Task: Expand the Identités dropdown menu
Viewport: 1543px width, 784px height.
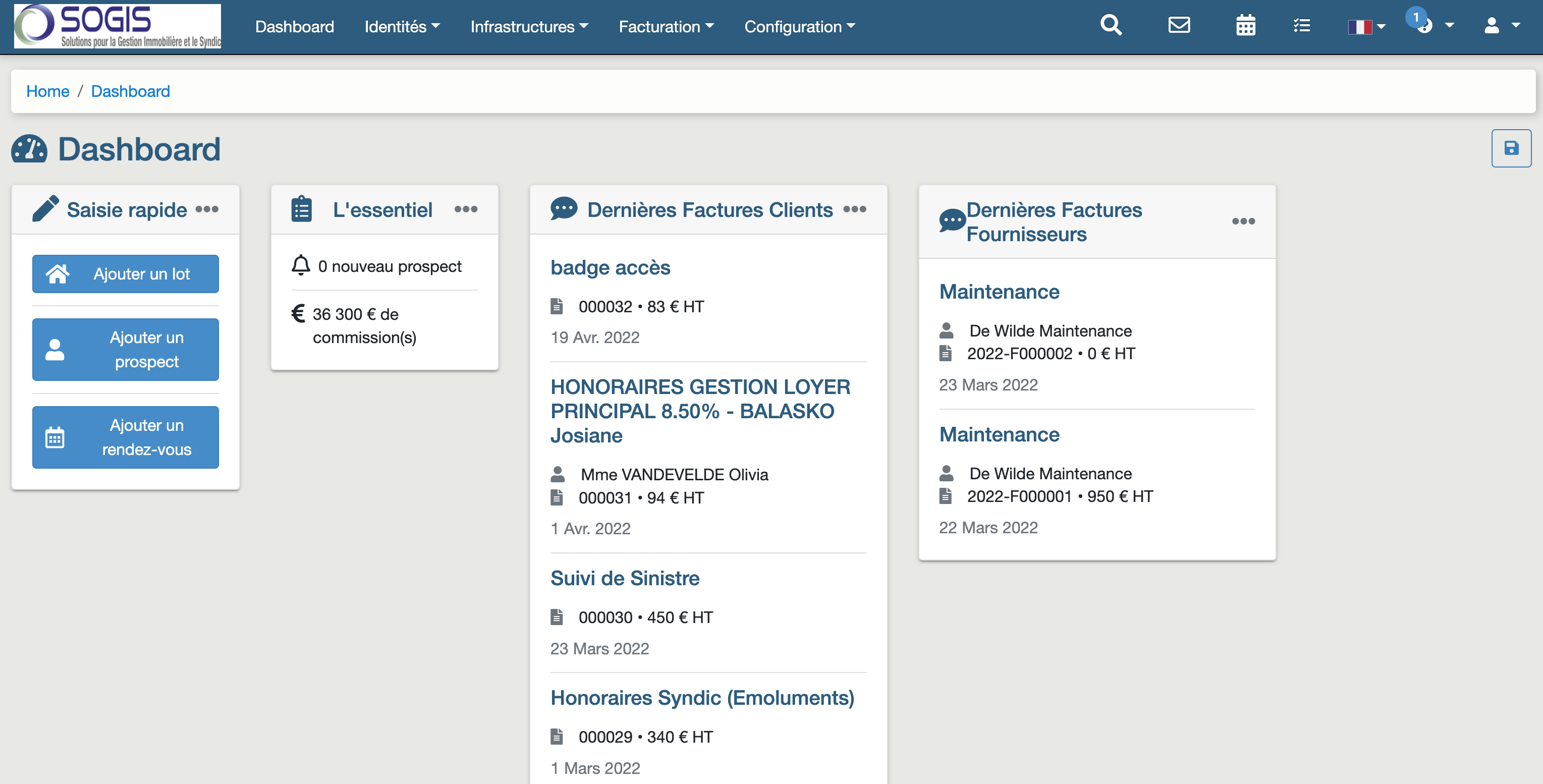Action: tap(402, 27)
